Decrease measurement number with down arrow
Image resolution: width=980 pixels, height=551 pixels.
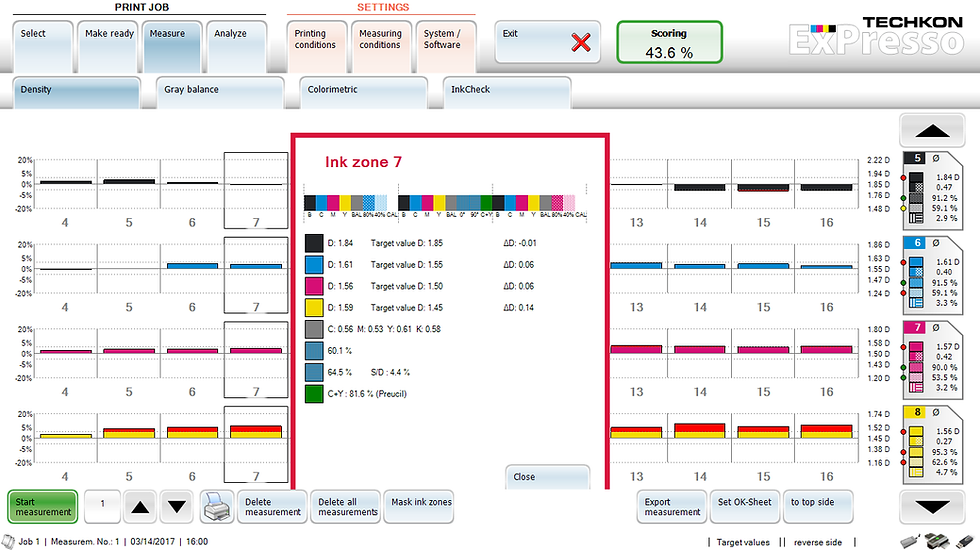(176, 507)
